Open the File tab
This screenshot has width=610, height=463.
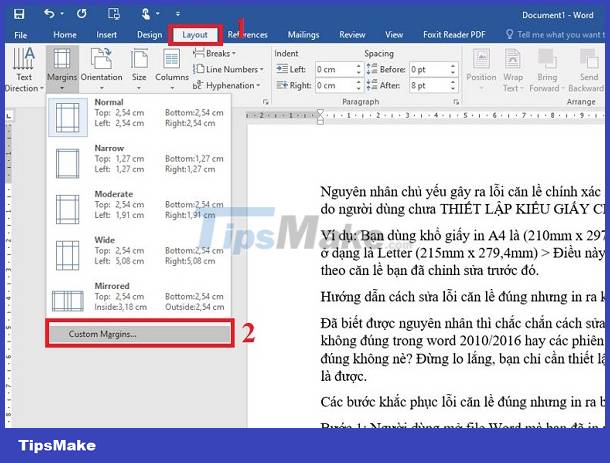(x=21, y=35)
